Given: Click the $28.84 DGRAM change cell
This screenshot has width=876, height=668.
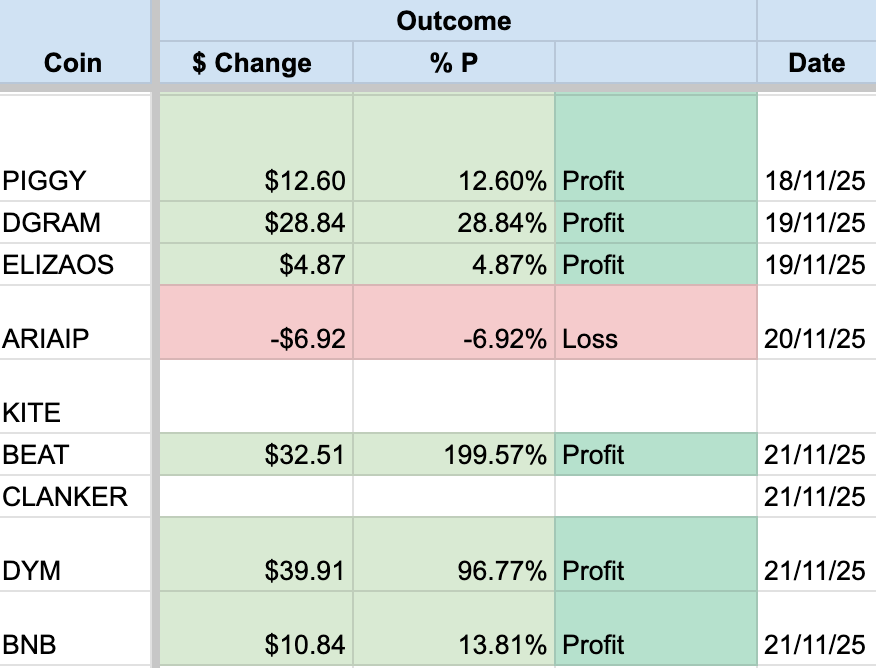Looking at the screenshot, I should pos(256,222).
